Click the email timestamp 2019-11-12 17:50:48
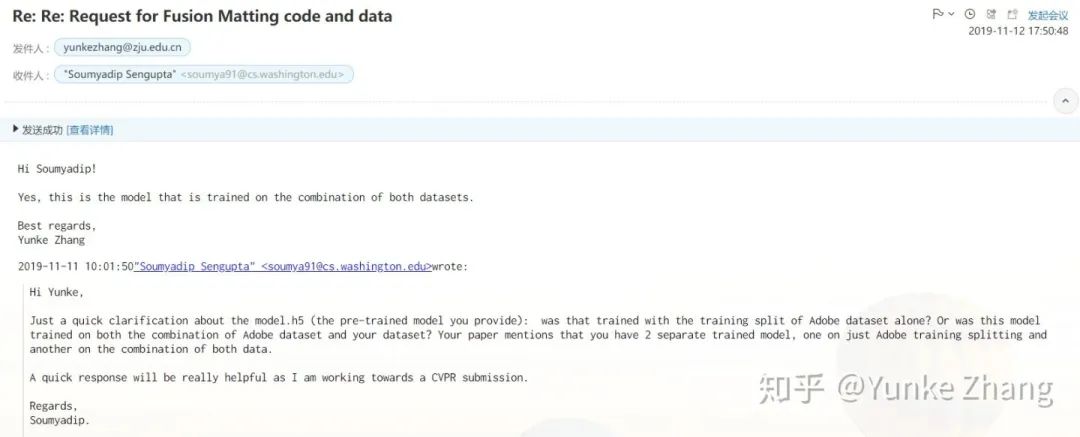 pyautogui.click(x=1018, y=31)
